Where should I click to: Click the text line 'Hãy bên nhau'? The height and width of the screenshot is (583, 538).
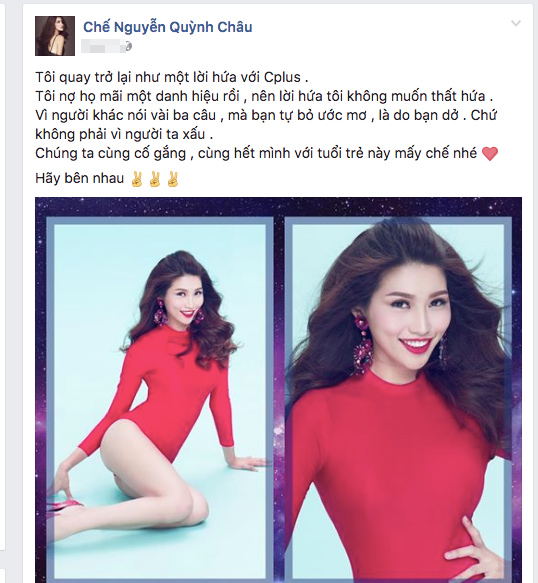point(79,178)
